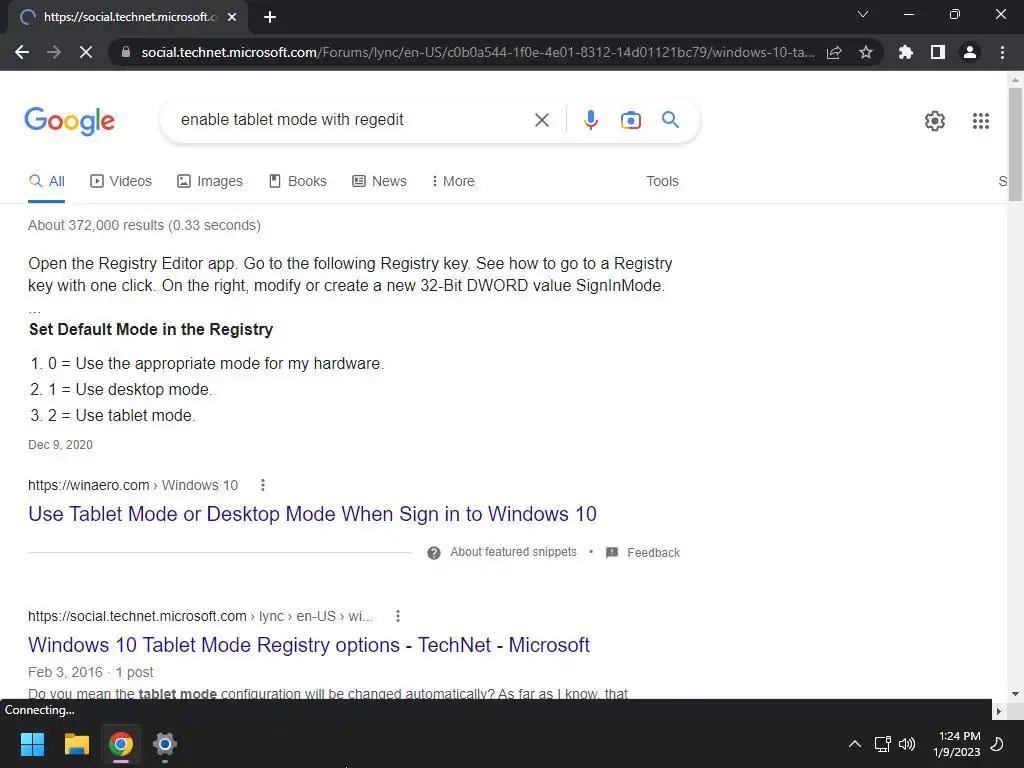Search by image with camera icon
Screen dimensions: 1024x768
click(630, 120)
